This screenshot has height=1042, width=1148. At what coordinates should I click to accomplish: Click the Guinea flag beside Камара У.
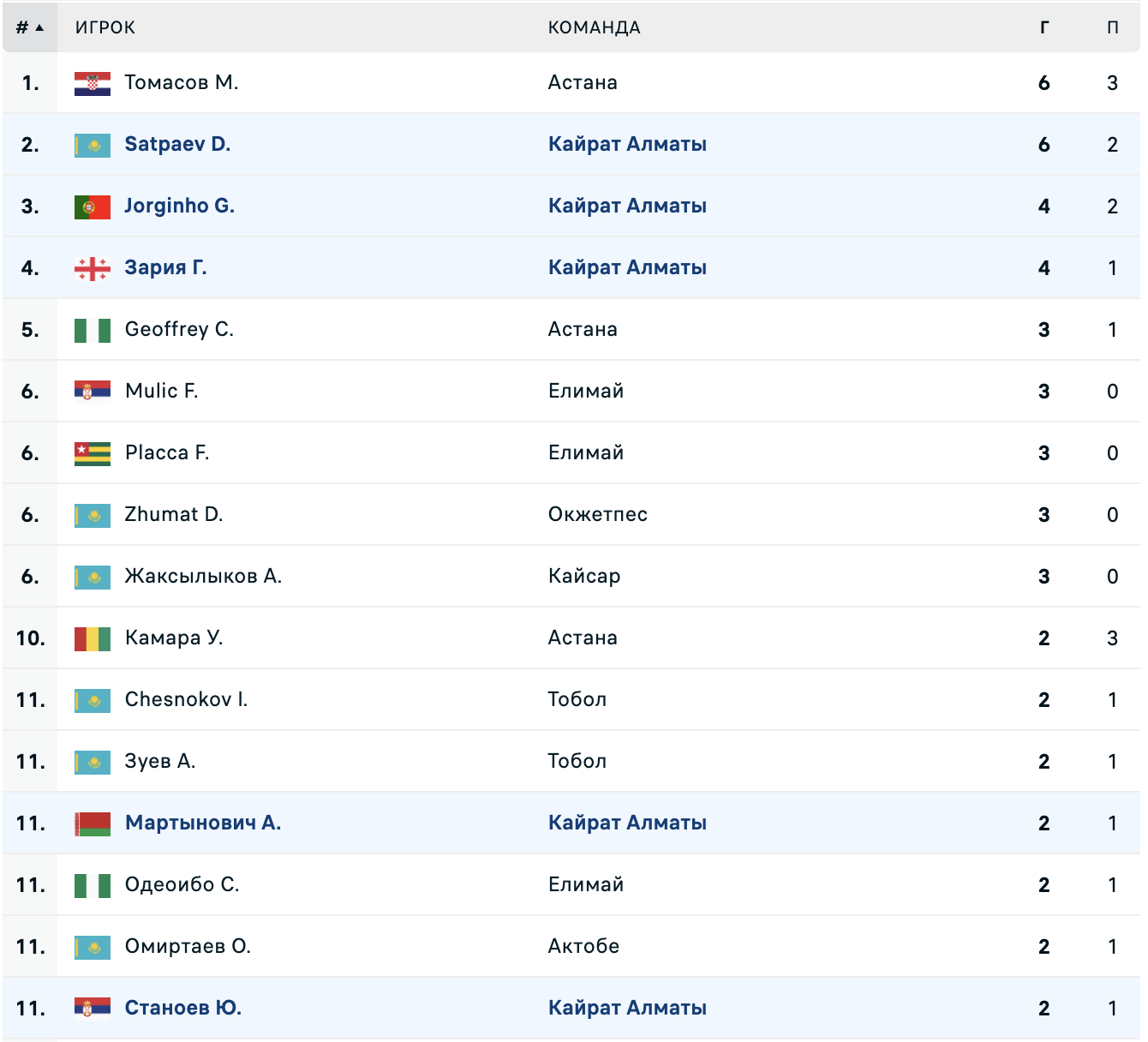pos(93,638)
